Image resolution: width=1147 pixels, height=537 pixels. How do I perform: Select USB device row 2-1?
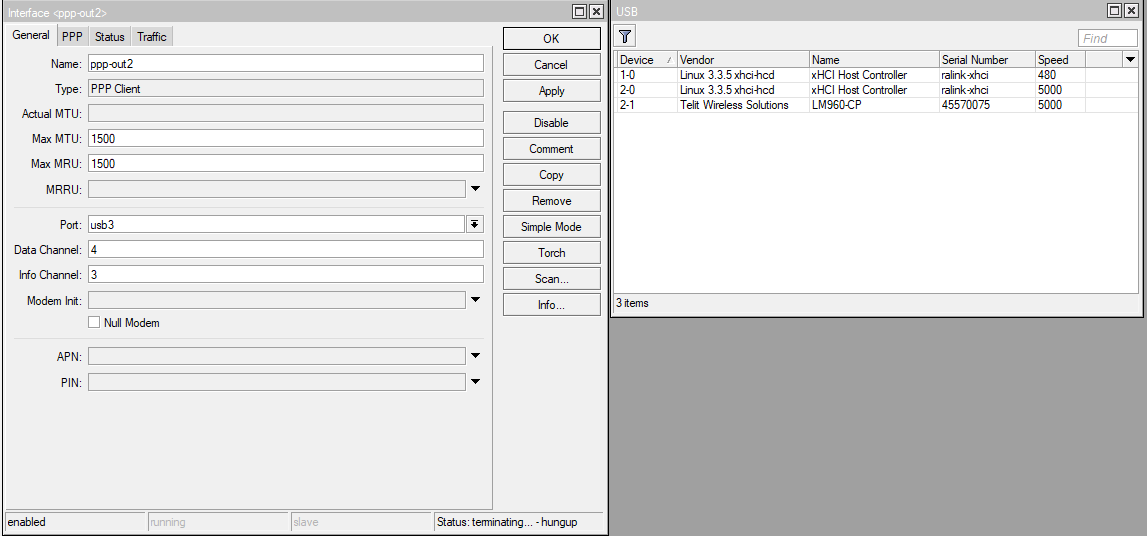(x=877, y=105)
